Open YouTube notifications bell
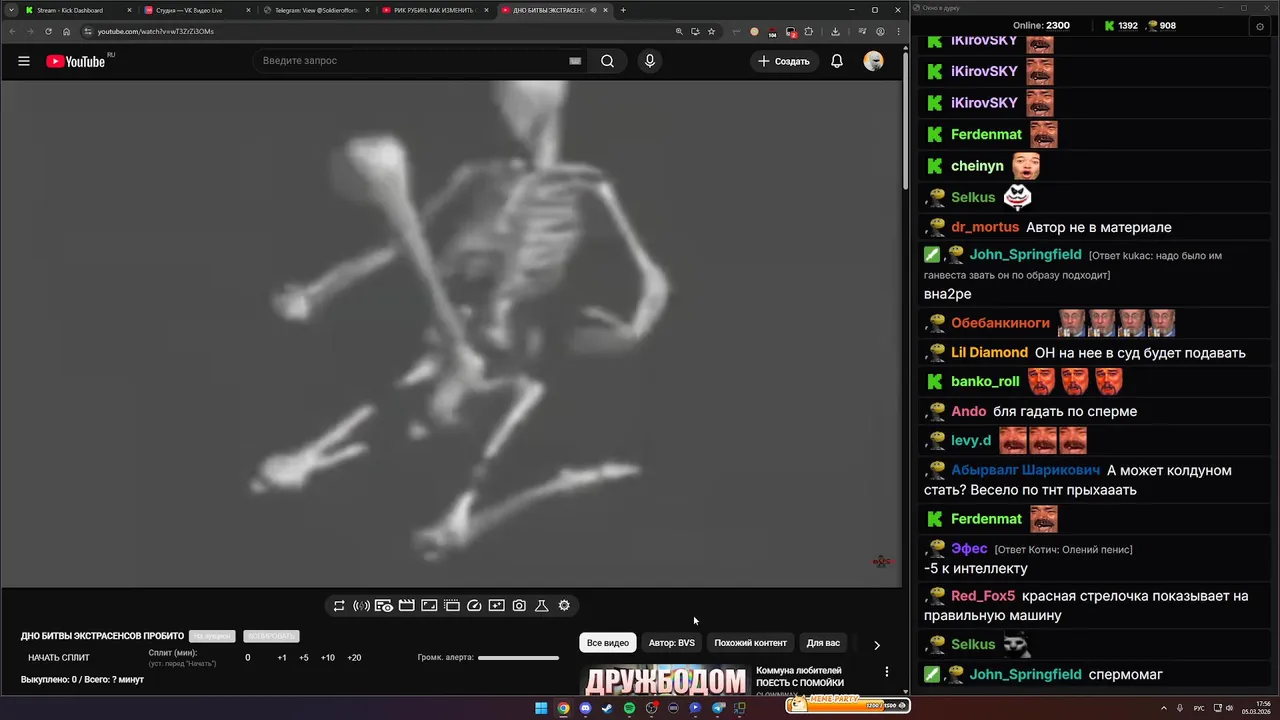1280x720 pixels. (837, 61)
